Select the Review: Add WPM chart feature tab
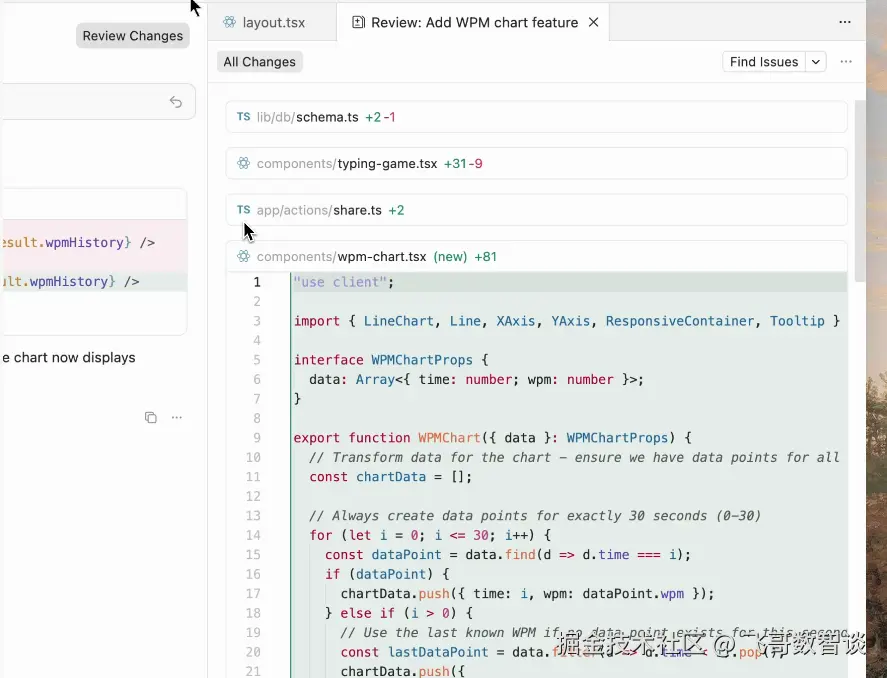This screenshot has width=887, height=678. 474,22
